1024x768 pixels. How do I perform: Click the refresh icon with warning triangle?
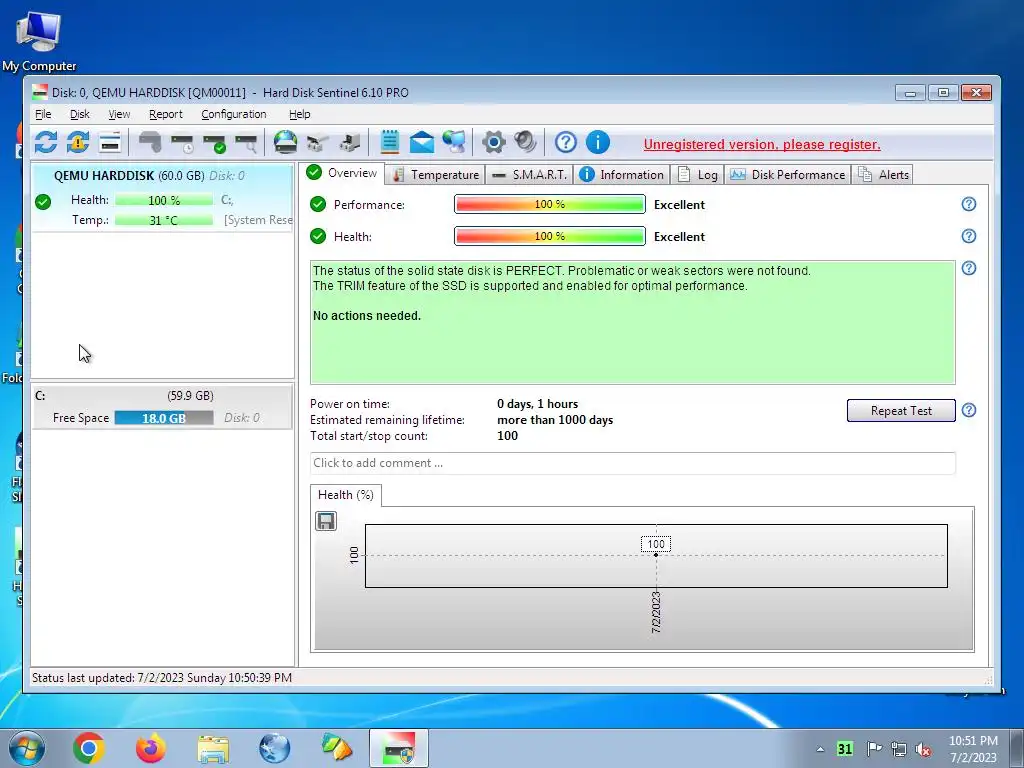(78, 142)
